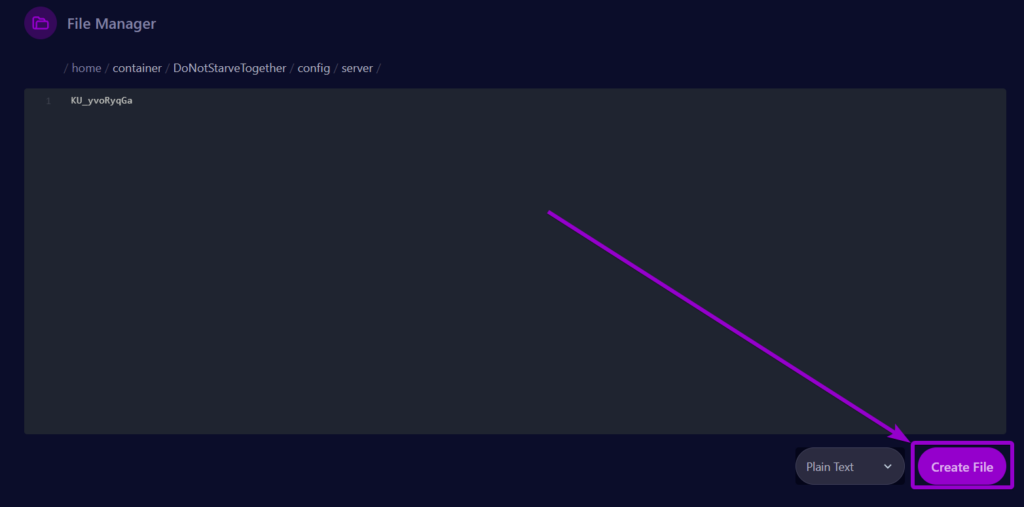Jump to the config breadcrumb folder
This screenshot has height=507, width=1024.
click(313, 68)
